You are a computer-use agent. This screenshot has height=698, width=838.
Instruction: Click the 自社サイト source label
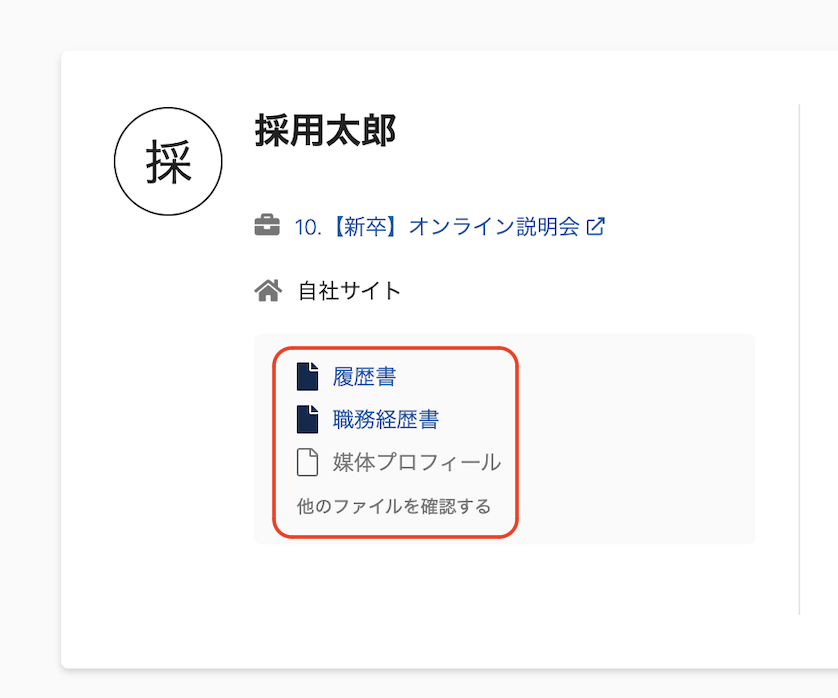click(349, 292)
